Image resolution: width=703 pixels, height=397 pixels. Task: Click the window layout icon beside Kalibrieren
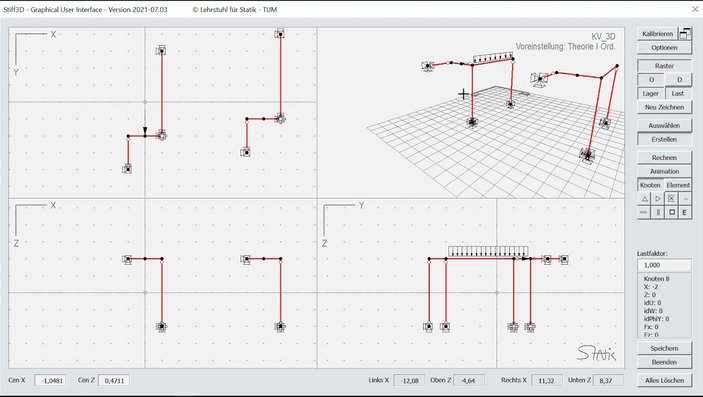coord(685,33)
